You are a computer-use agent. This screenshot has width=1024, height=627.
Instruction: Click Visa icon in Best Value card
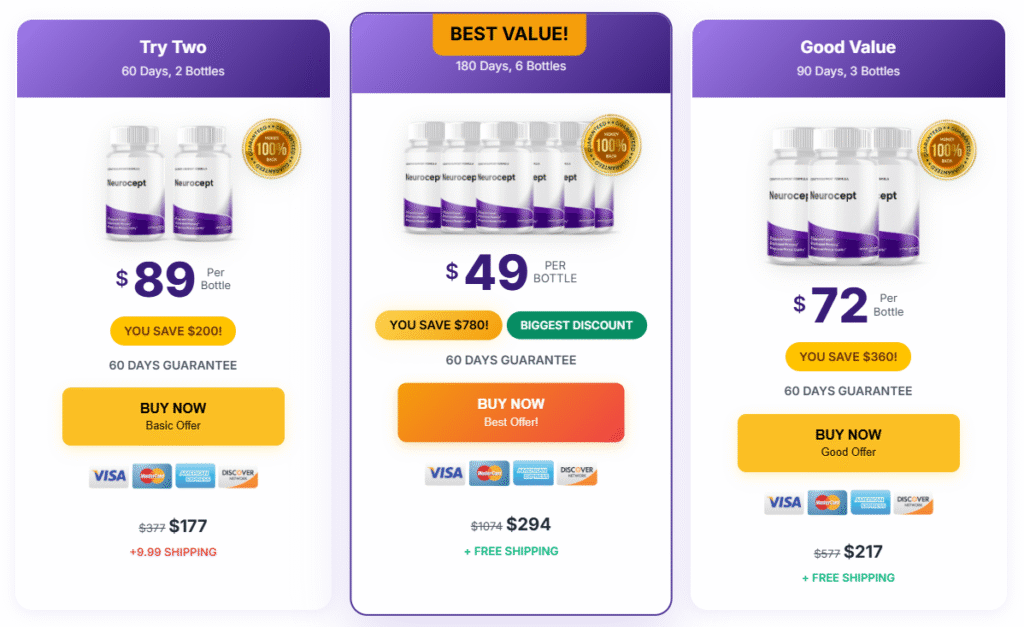click(445, 472)
